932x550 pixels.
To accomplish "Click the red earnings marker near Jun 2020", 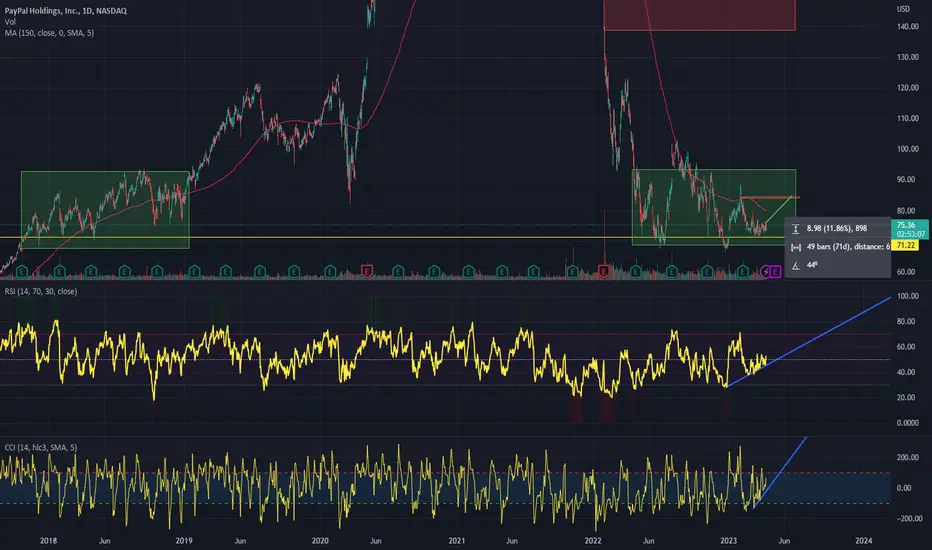I will (367, 271).
